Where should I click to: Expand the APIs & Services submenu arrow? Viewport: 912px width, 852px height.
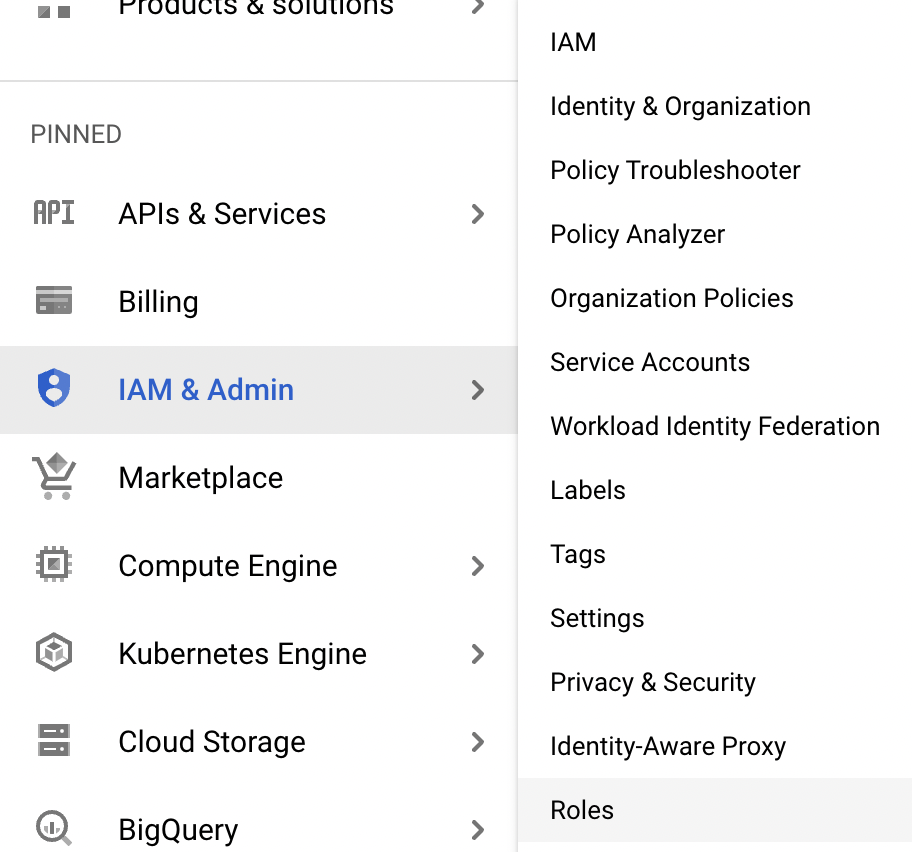coord(478,214)
